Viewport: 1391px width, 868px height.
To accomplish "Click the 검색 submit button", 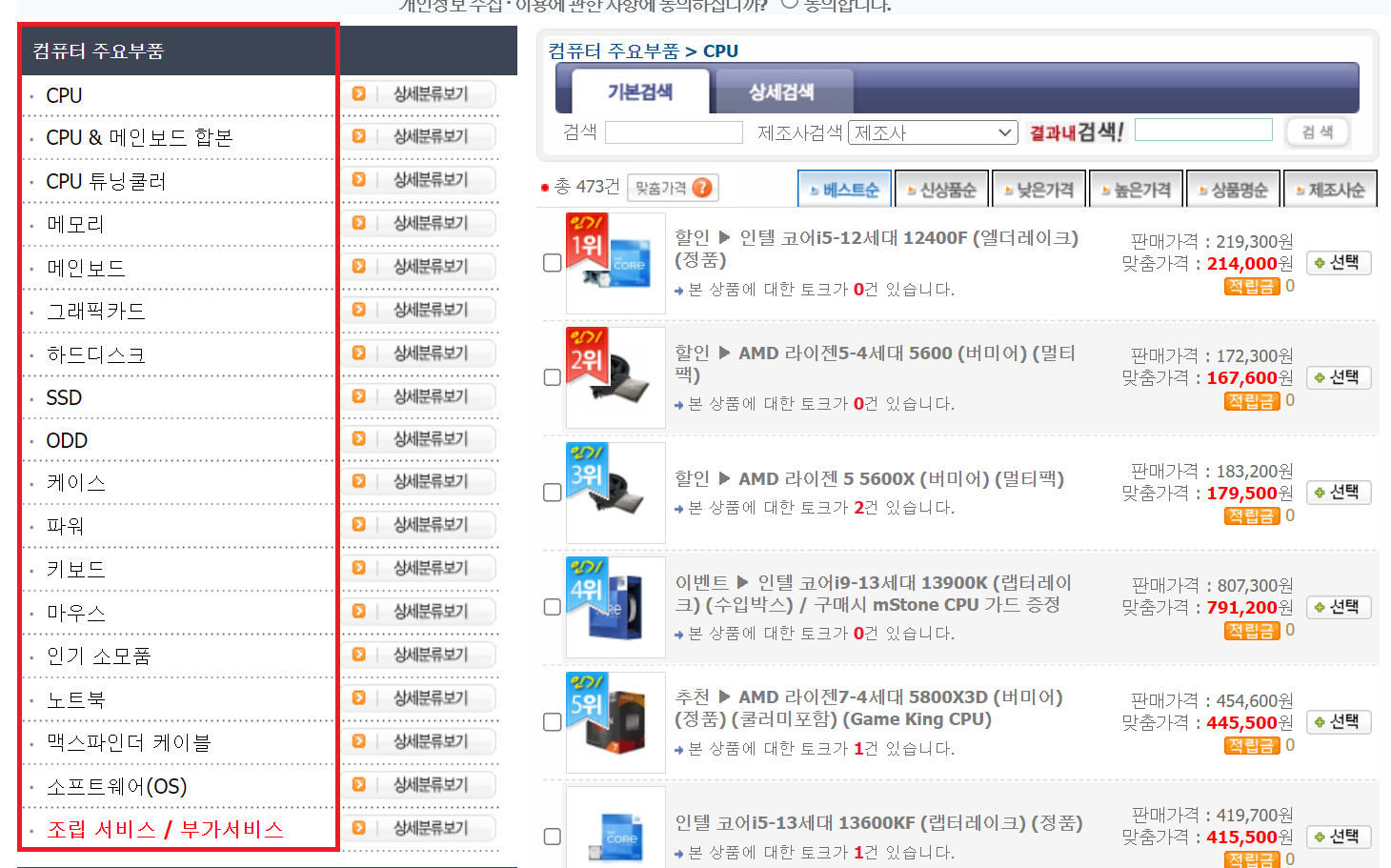I will pos(1318,131).
